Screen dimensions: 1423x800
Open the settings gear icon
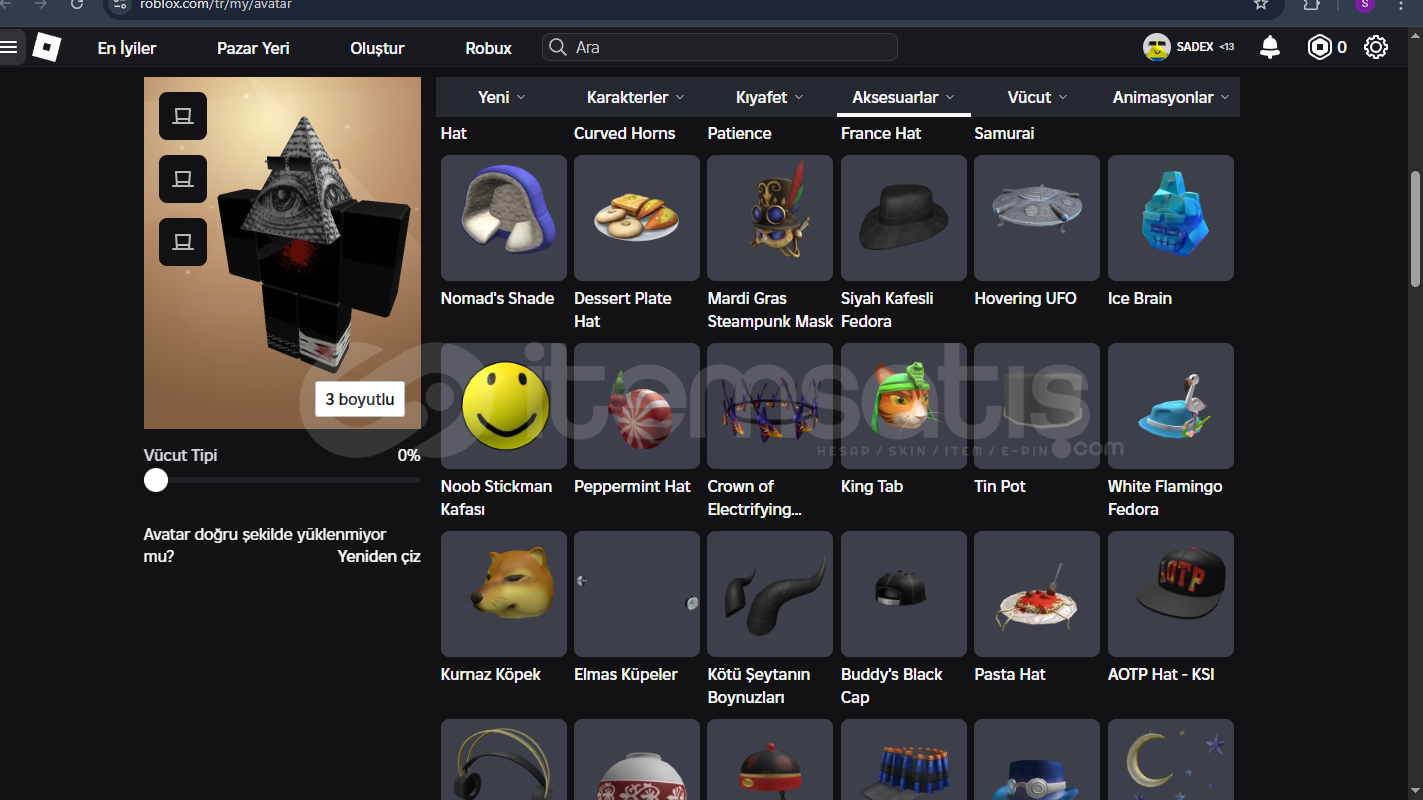coord(1376,47)
